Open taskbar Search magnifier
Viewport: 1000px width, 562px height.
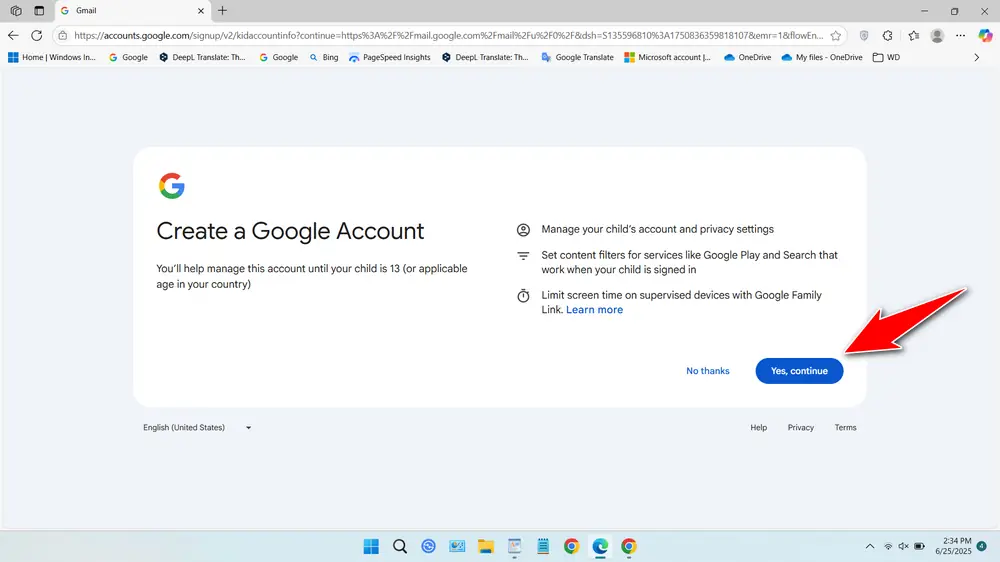(x=400, y=547)
